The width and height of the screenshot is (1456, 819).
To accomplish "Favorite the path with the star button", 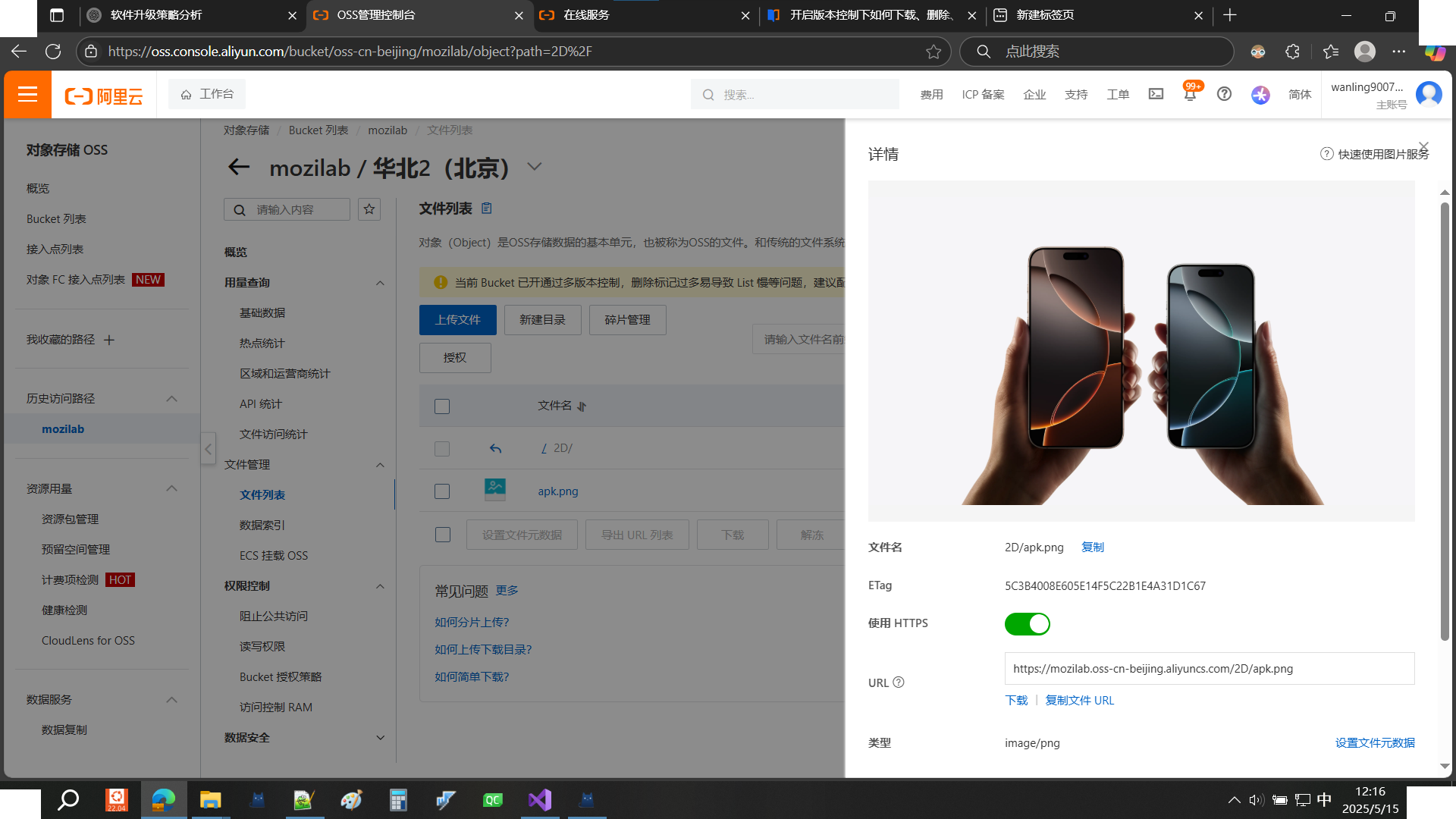I will pos(369,209).
